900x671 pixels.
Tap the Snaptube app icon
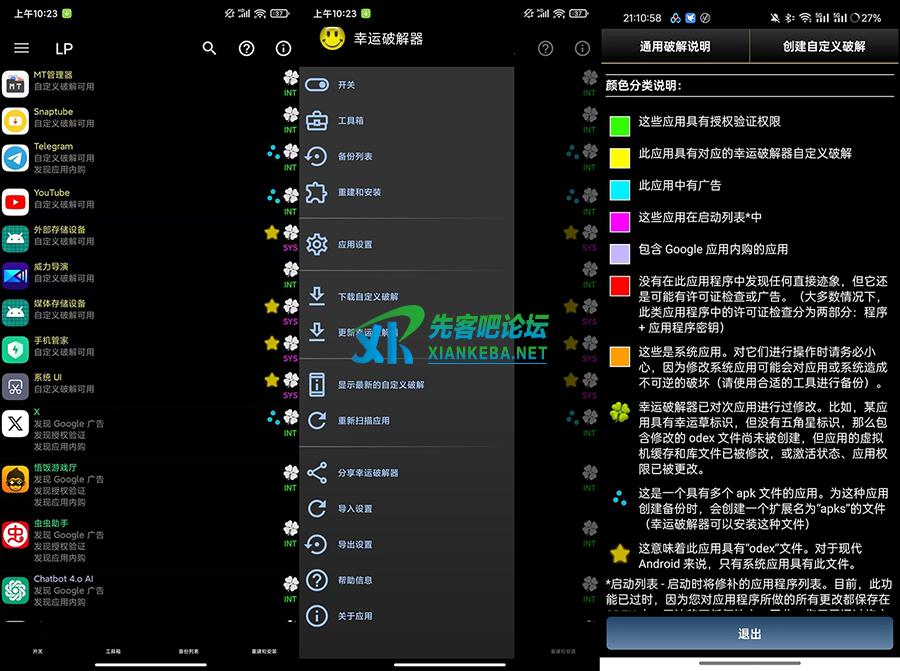(15, 121)
